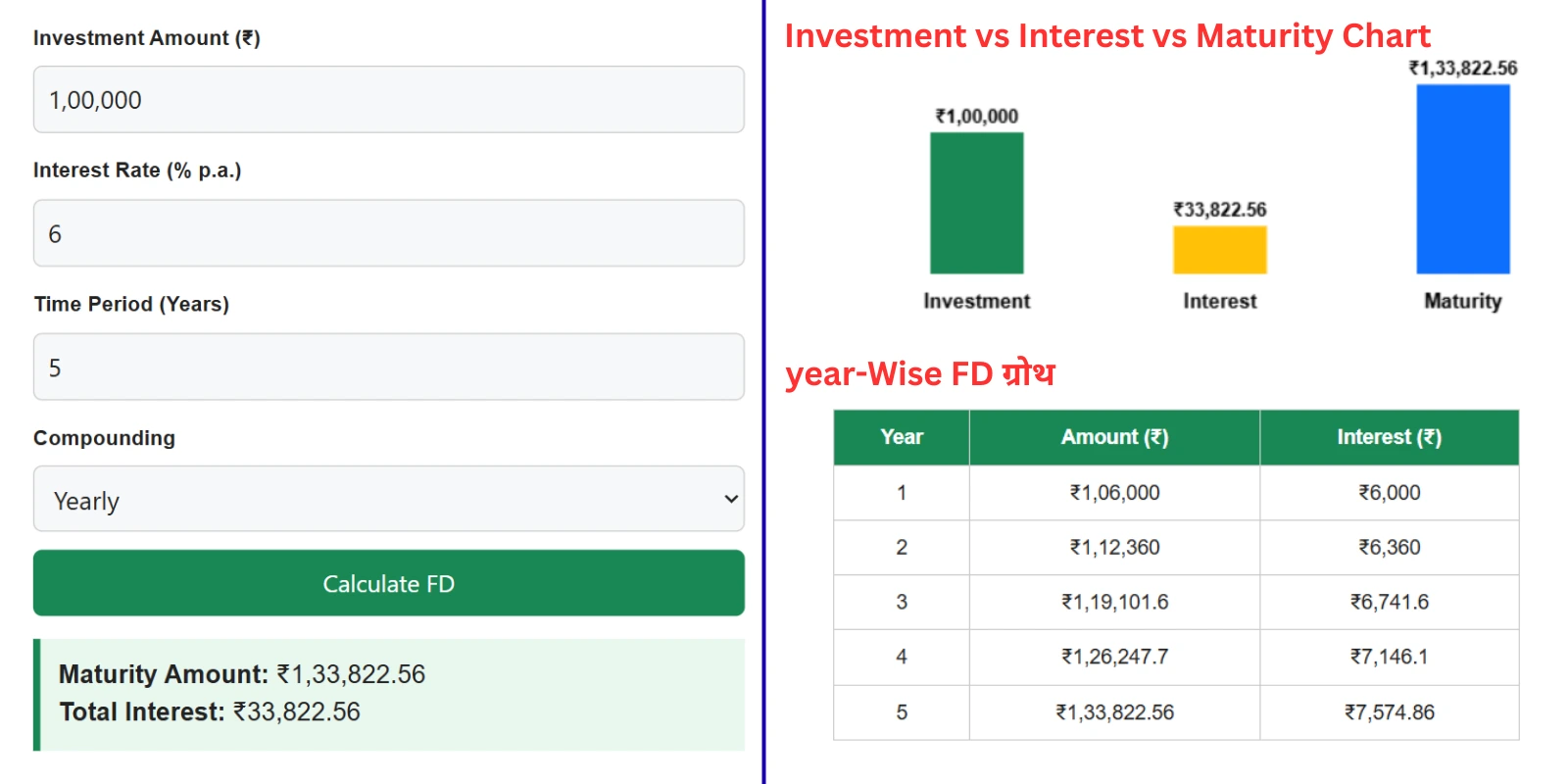The height and width of the screenshot is (784, 1568).
Task: Click the yellow Interest bar in chart
Action: pyautogui.click(x=1219, y=250)
